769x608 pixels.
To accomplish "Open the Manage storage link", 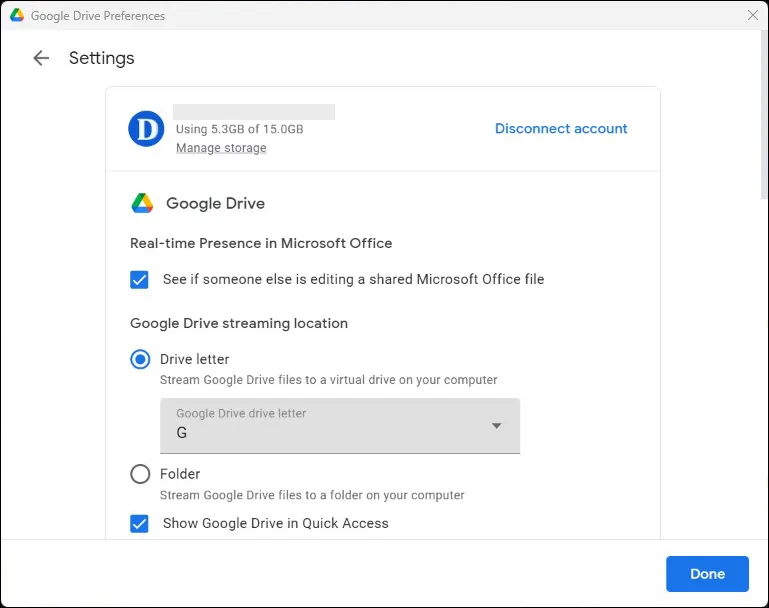I will 221,148.
